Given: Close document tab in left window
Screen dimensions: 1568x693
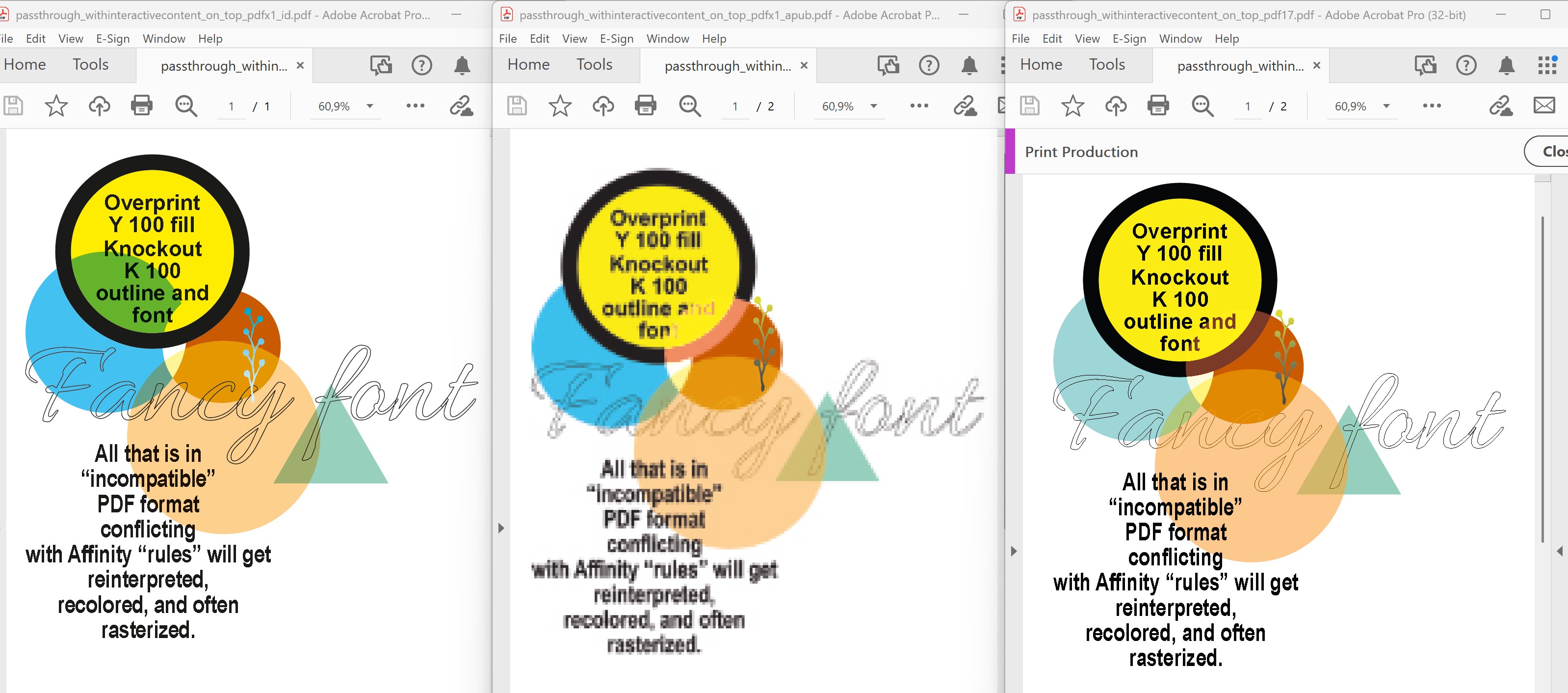Looking at the screenshot, I should (x=300, y=65).
